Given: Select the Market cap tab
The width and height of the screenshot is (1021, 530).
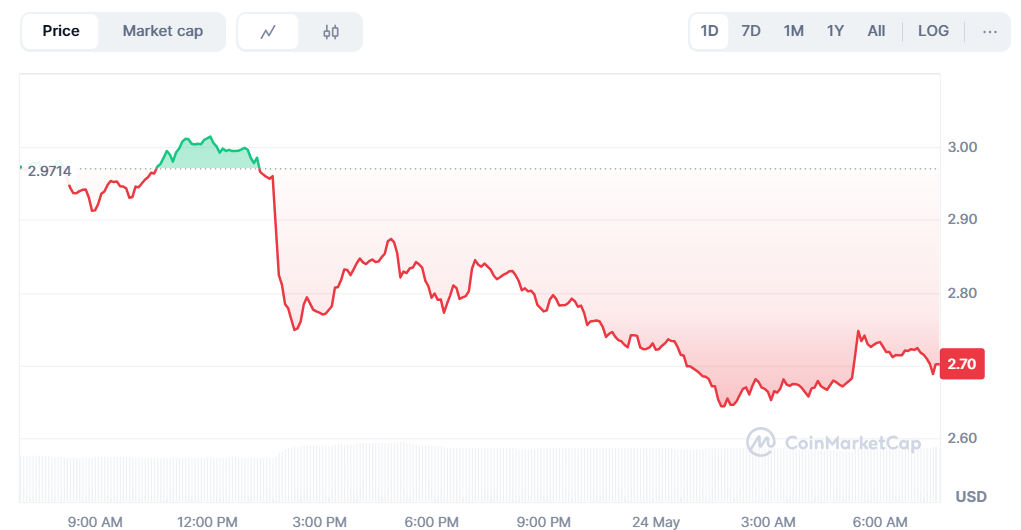Looking at the screenshot, I should 163,31.
